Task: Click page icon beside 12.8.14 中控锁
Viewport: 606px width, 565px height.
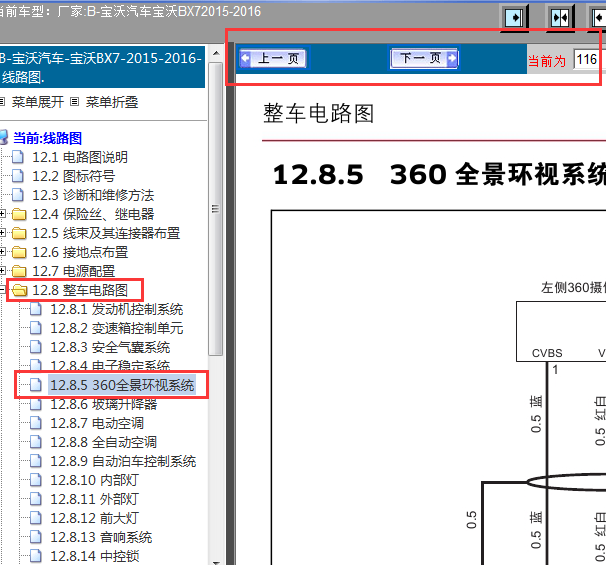Action: coord(36,556)
